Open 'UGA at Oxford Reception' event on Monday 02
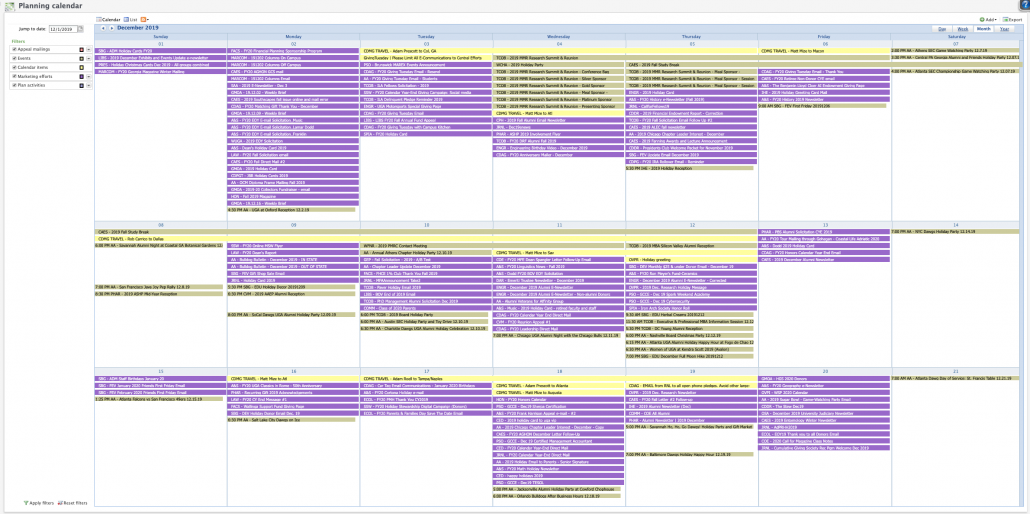Image resolution: width=1030 pixels, height=514 pixels. pyautogui.click(x=292, y=210)
